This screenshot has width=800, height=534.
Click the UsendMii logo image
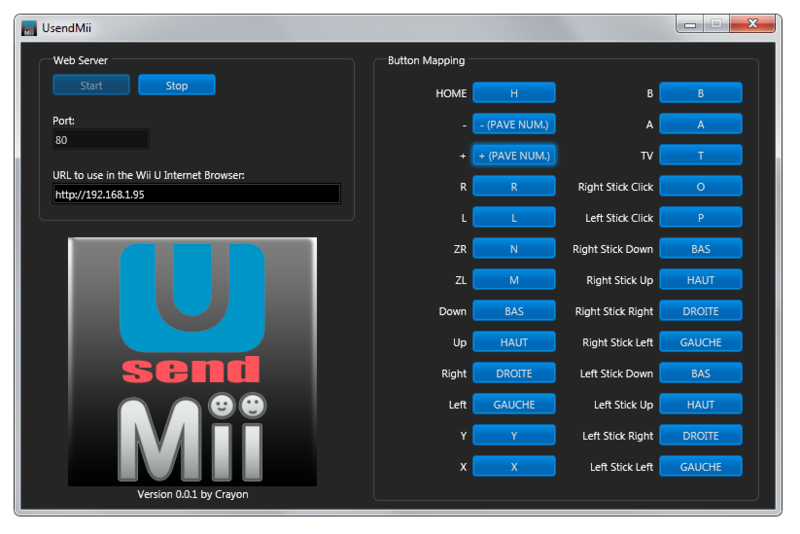192,361
